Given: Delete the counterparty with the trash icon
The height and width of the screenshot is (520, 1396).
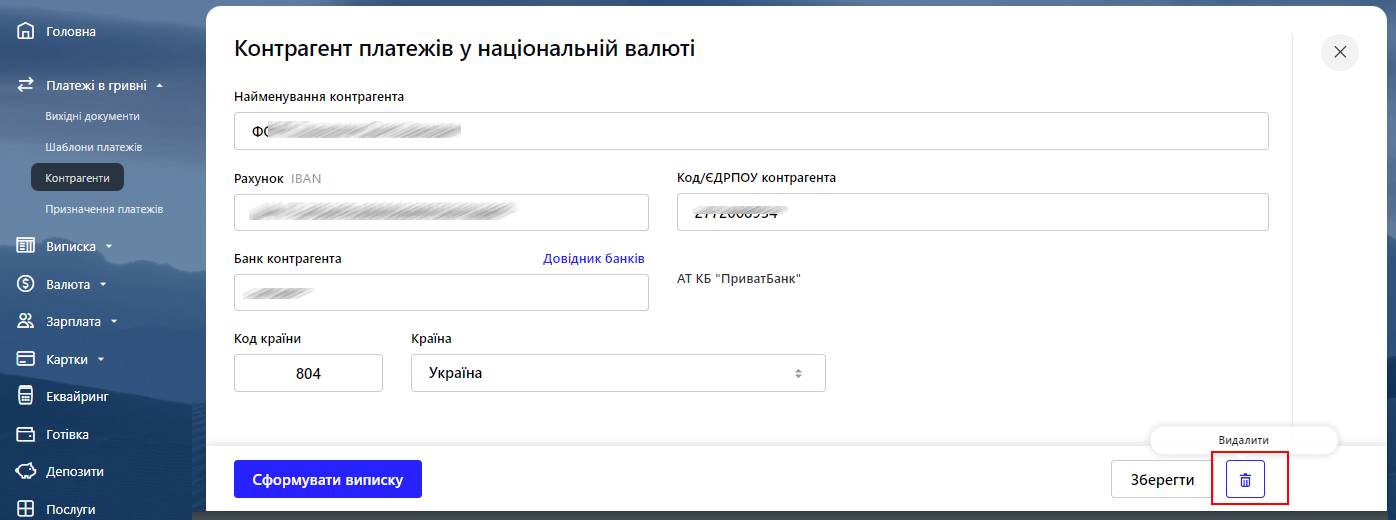Looking at the screenshot, I should (x=1245, y=480).
